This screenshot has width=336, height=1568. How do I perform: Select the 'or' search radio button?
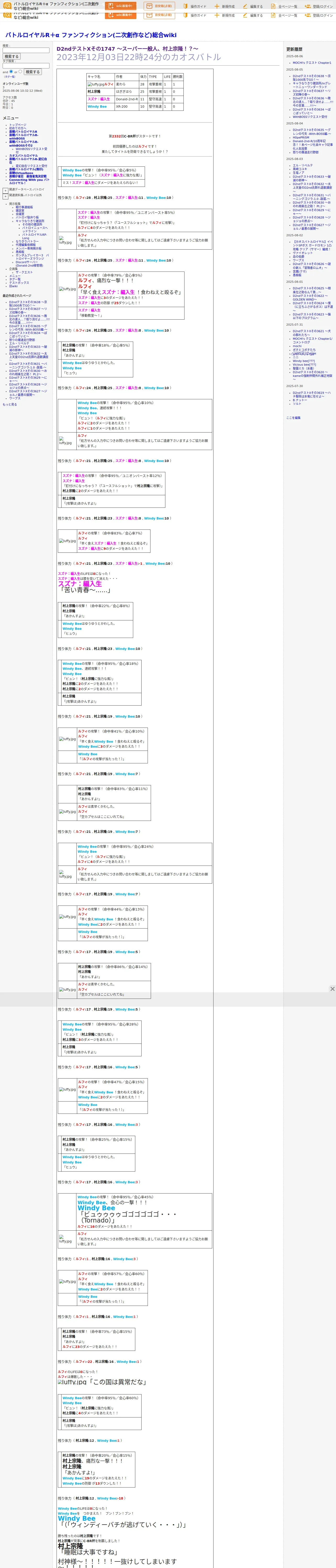[x=20, y=71]
